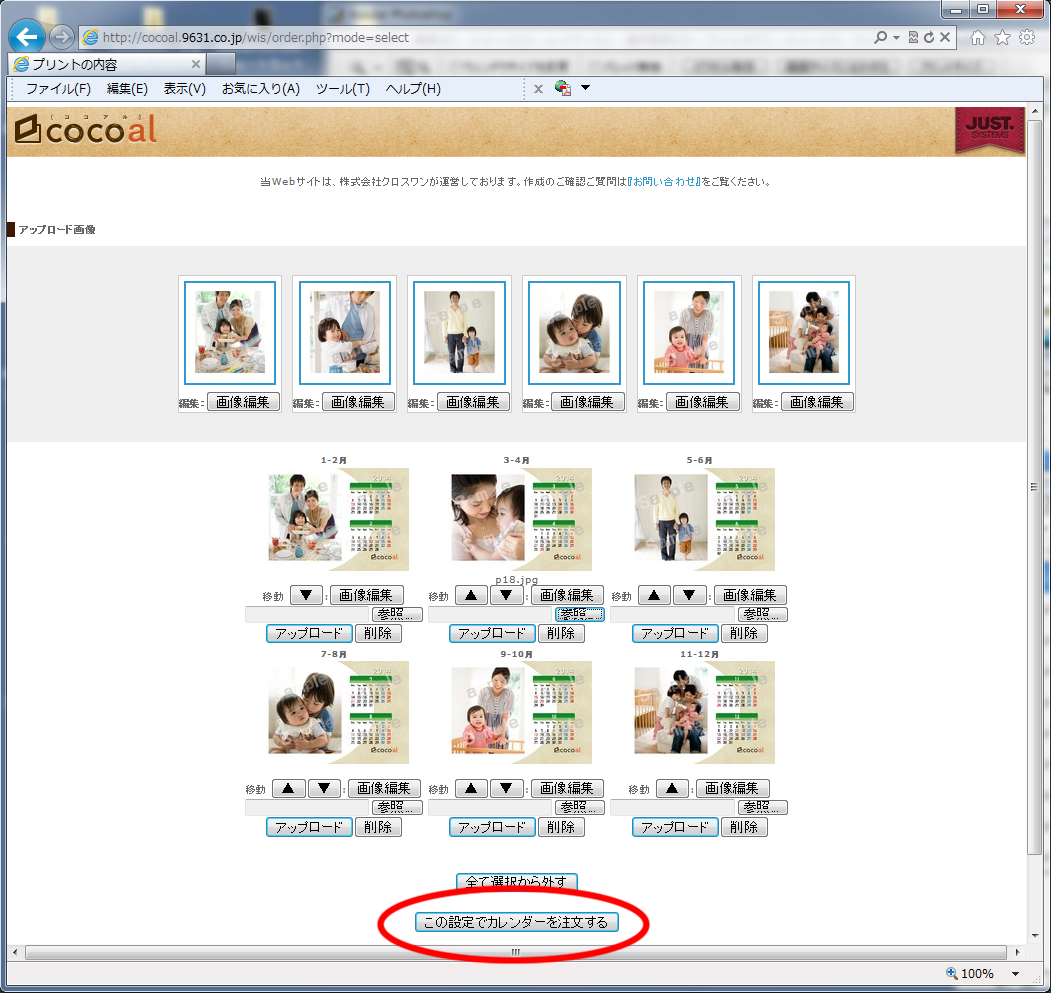The height and width of the screenshot is (993, 1051).
Task: Expand the zoom level 100% dropdown arrow
Action: click(1016, 974)
